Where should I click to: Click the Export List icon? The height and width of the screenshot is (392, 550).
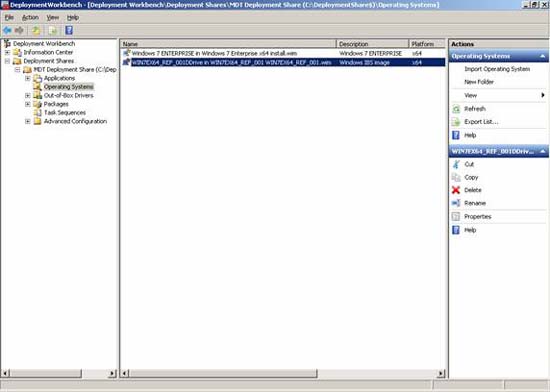tap(456, 122)
